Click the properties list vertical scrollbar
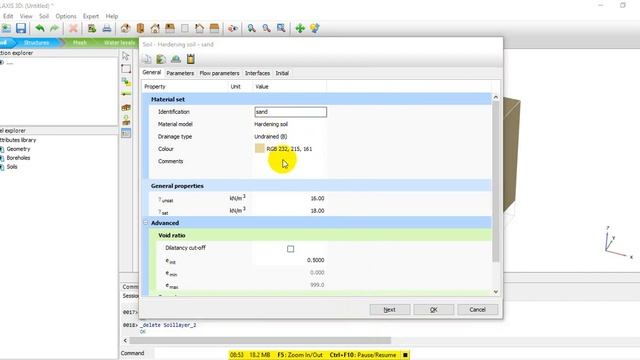 coord(496,182)
